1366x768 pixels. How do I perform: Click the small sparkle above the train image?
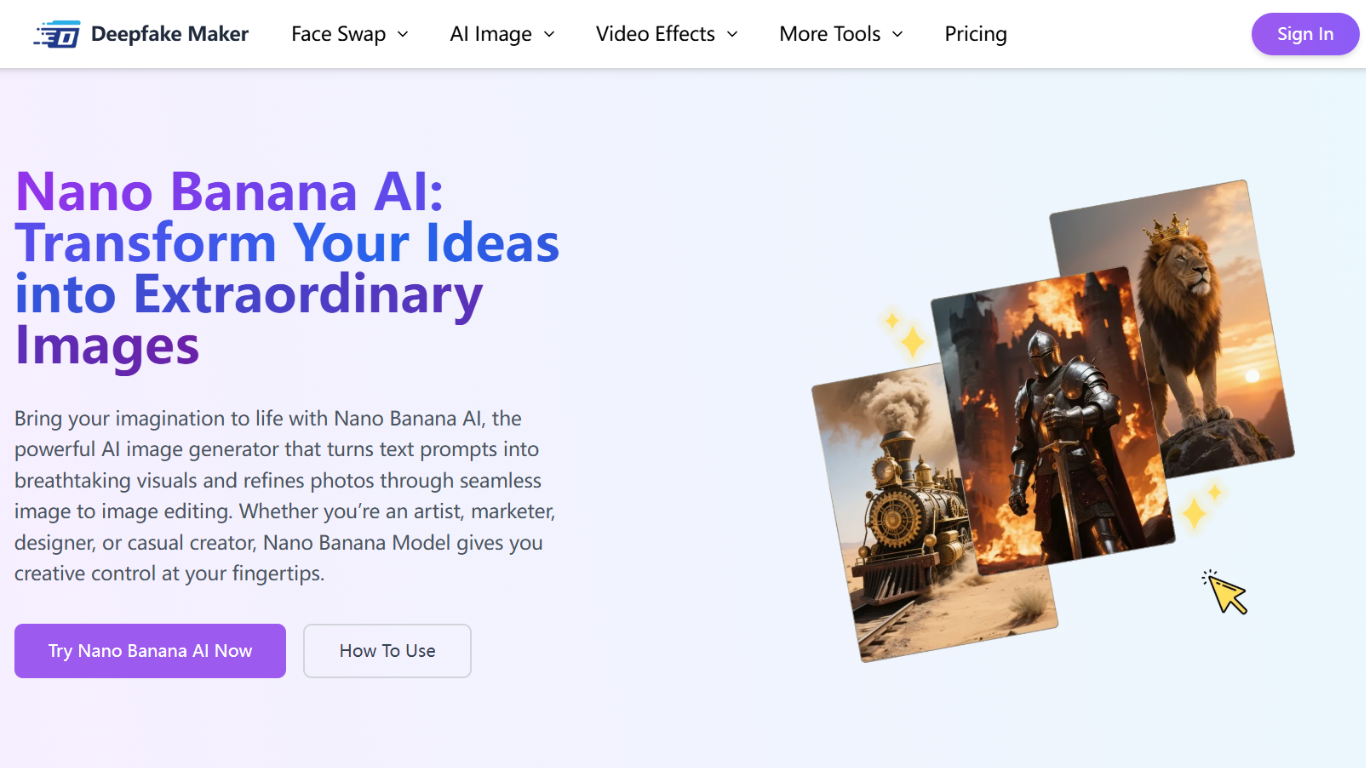890,320
